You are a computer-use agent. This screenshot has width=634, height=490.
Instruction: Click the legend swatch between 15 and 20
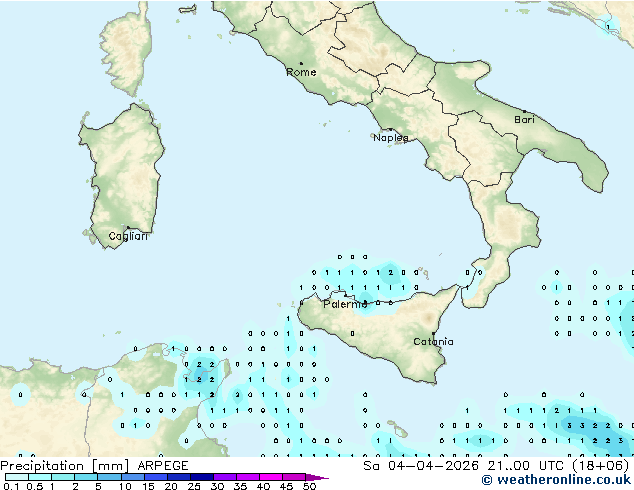coord(156,477)
